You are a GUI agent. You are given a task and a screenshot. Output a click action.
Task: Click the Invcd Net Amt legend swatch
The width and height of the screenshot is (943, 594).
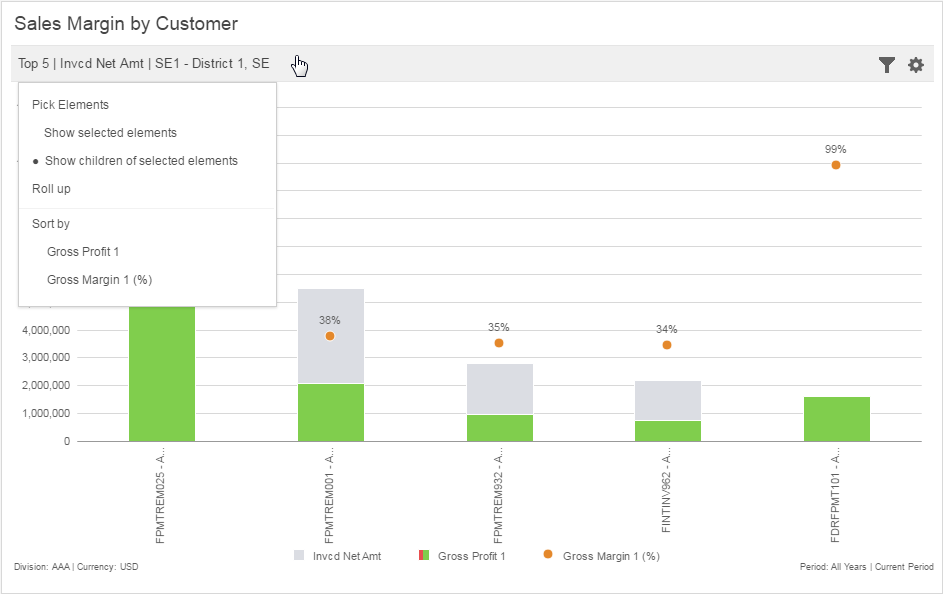(x=300, y=555)
